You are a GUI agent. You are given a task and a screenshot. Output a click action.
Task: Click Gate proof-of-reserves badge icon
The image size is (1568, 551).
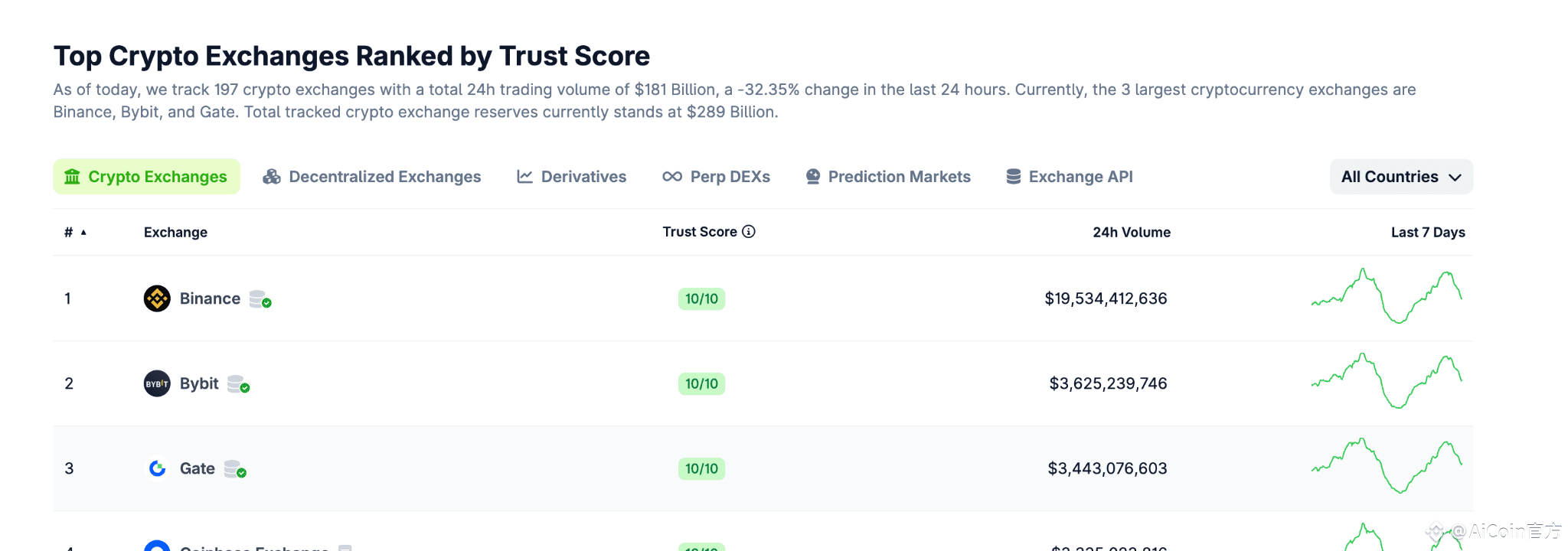tap(235, 469)
